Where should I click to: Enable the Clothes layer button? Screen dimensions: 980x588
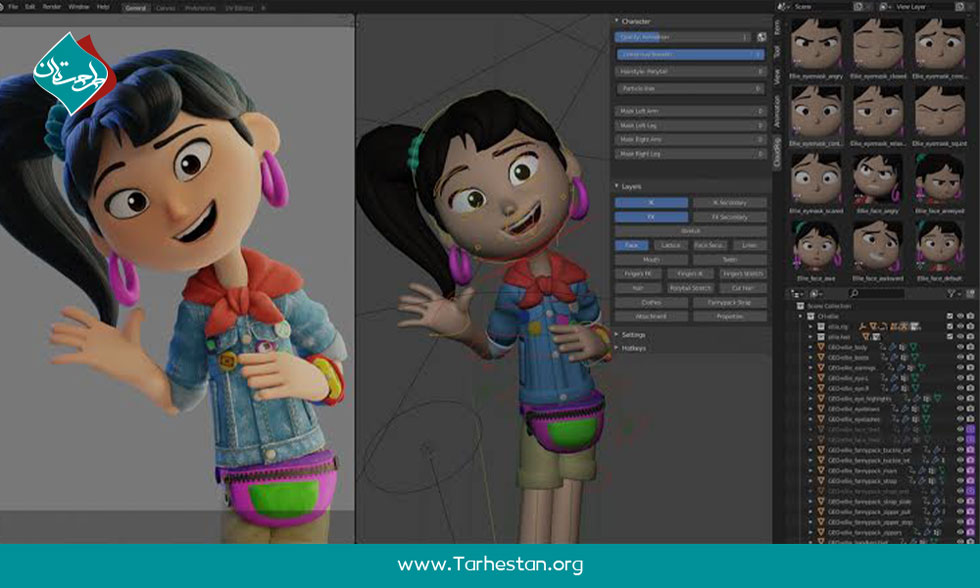pos(651,302)
